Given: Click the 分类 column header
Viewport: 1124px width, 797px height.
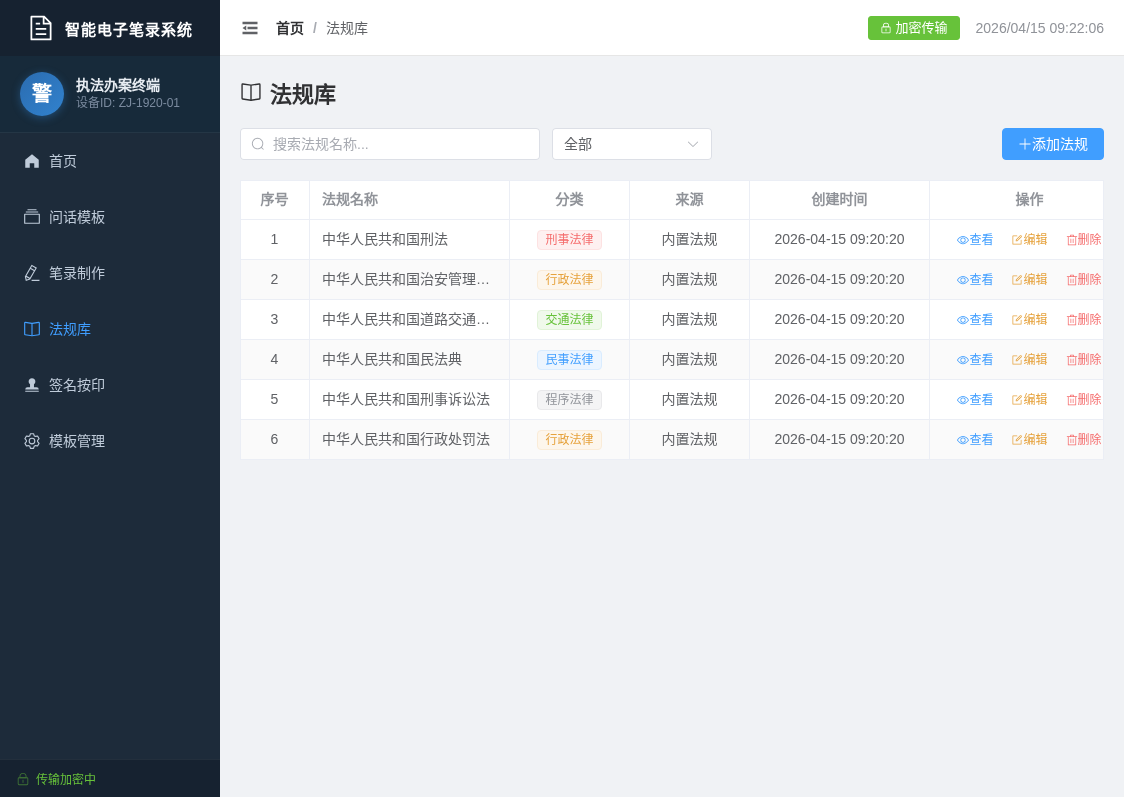Looking at the screenshot, I should pos(569,200).
